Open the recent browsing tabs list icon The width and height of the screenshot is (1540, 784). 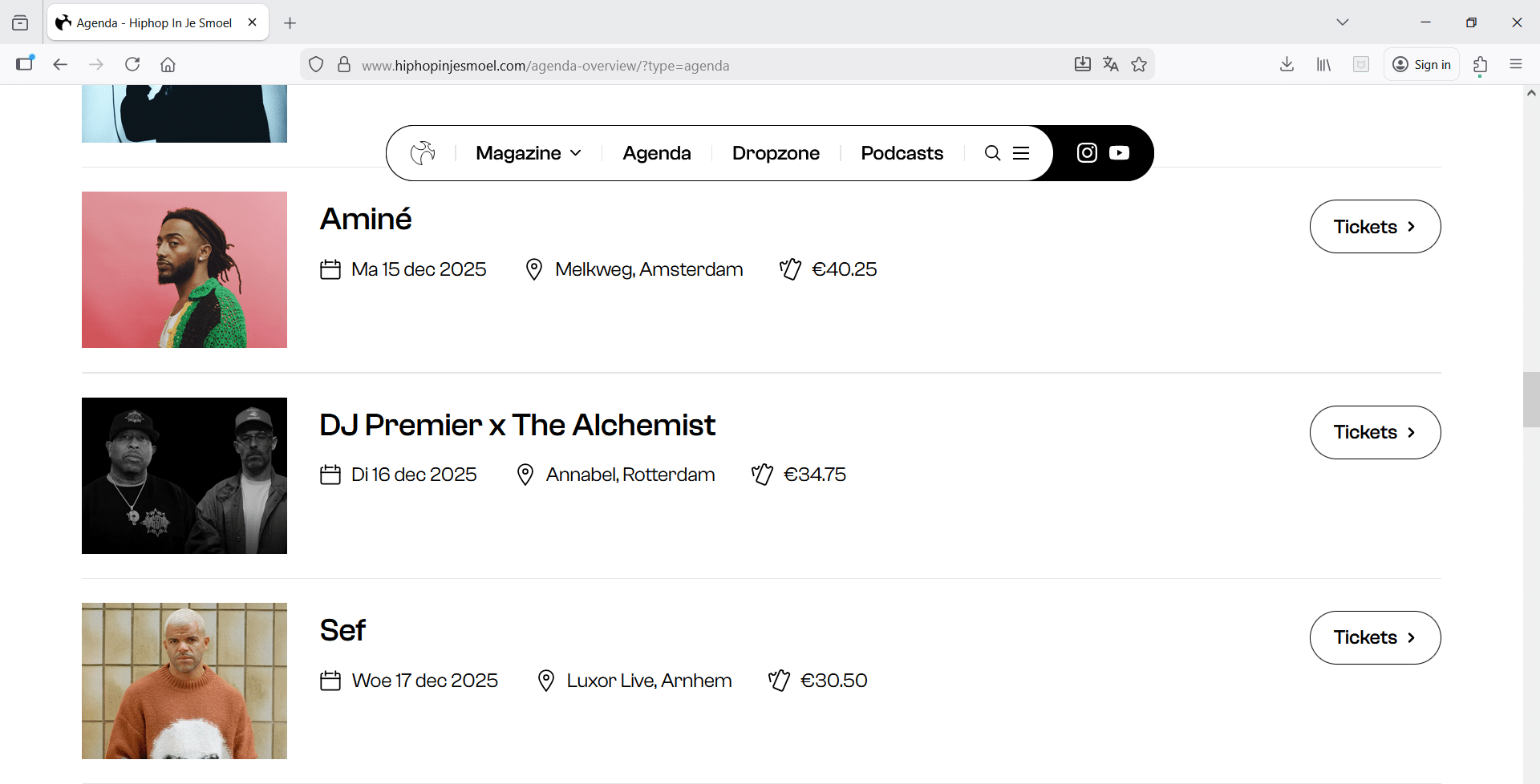point(20,22)
